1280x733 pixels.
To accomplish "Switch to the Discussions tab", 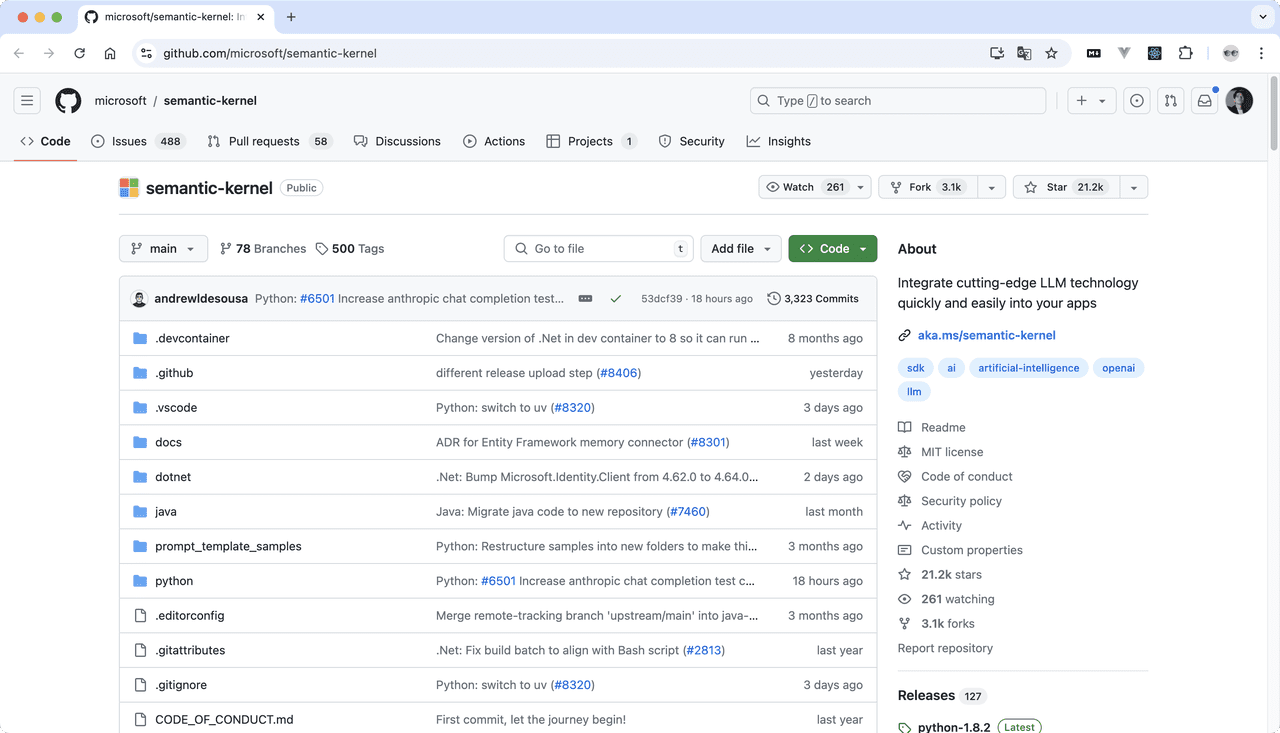I will click(x=397, y=141).
